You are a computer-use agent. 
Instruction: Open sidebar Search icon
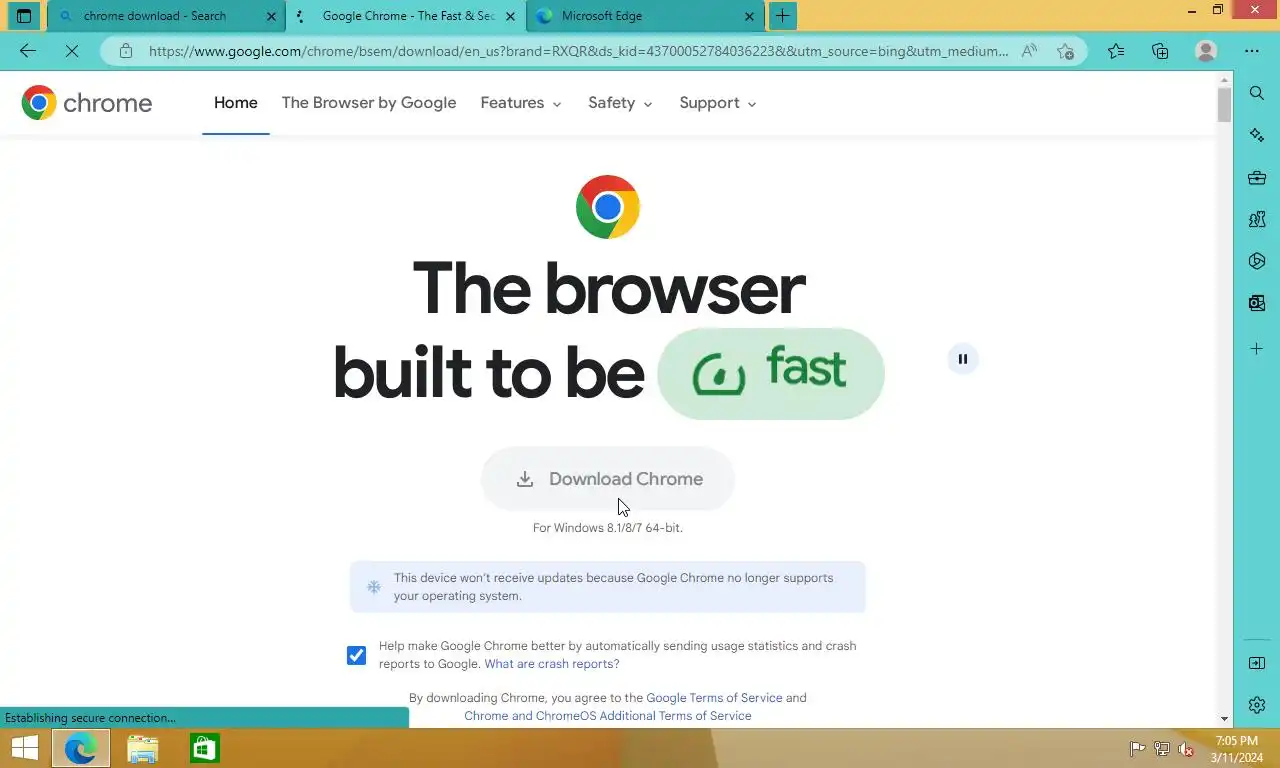pyautogui.click(x=1257, y=93)
